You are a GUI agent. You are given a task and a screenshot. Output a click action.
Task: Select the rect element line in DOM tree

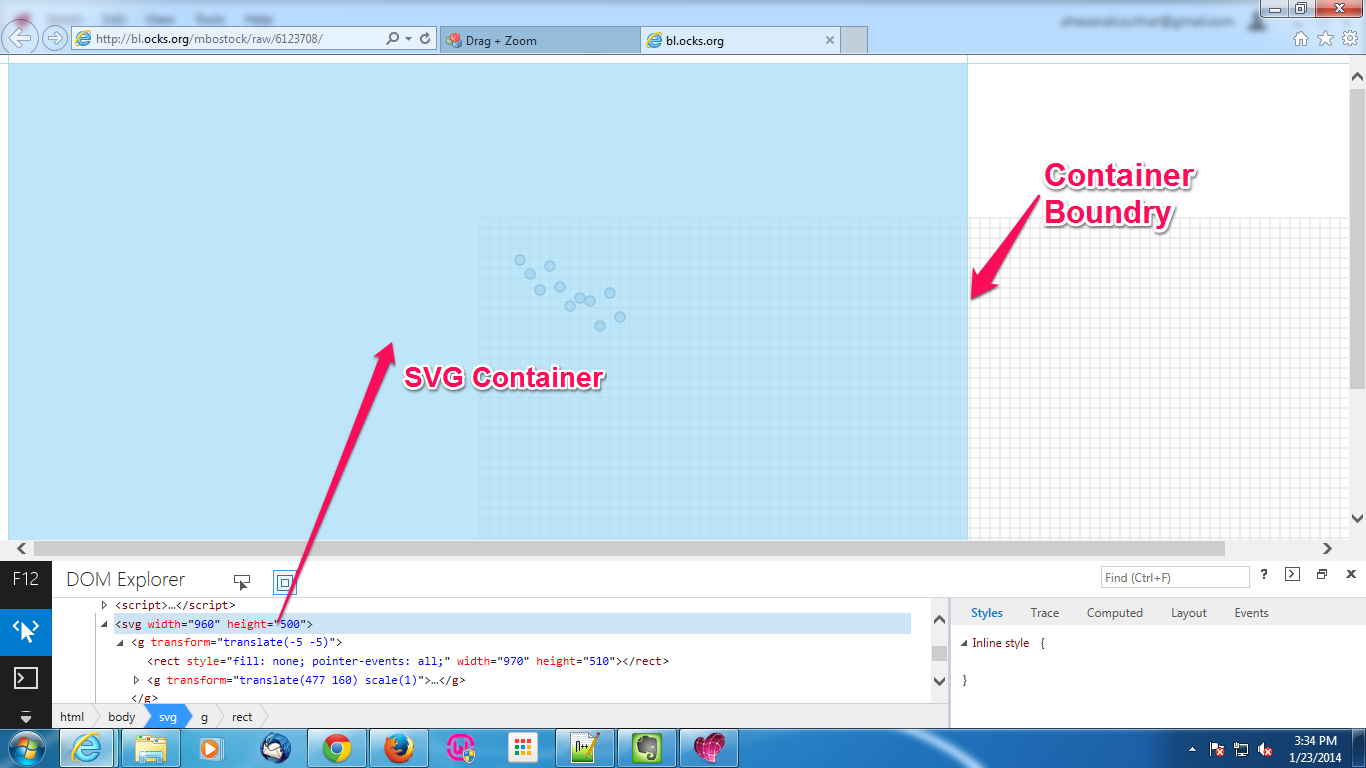407,661
